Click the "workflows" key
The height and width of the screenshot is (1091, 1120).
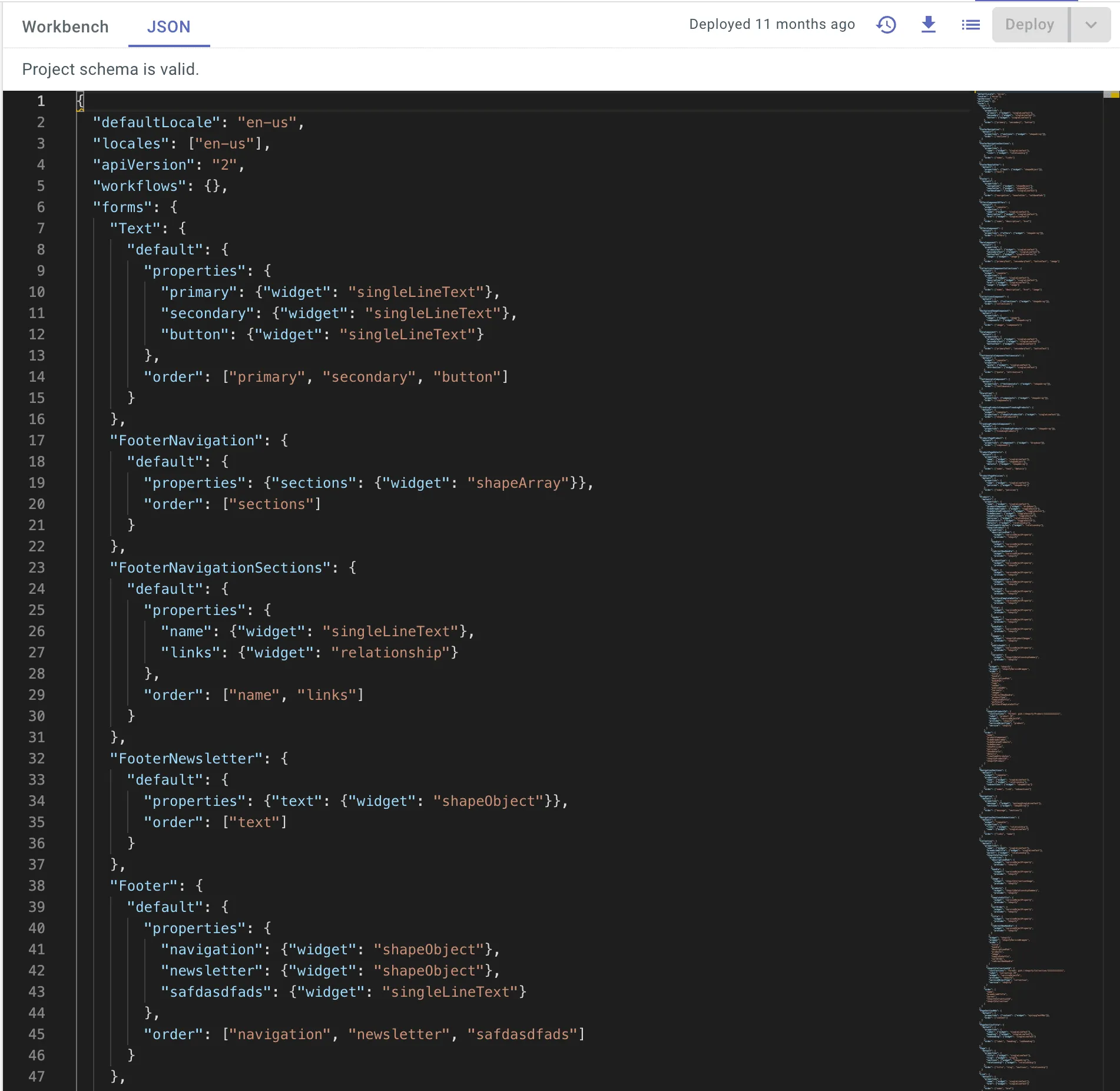140,186
